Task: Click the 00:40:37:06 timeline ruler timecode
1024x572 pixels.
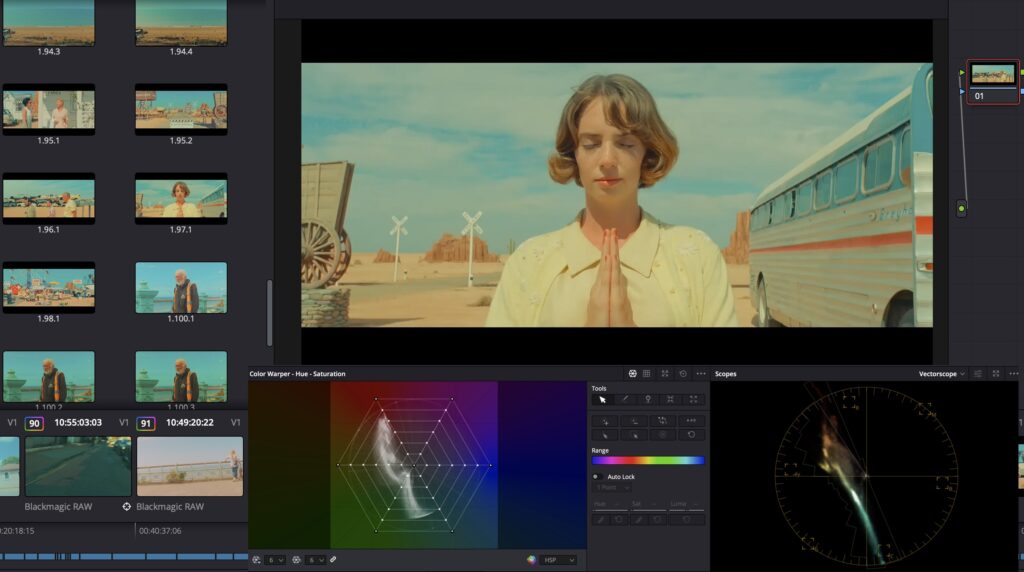Action: coord(160,531)
